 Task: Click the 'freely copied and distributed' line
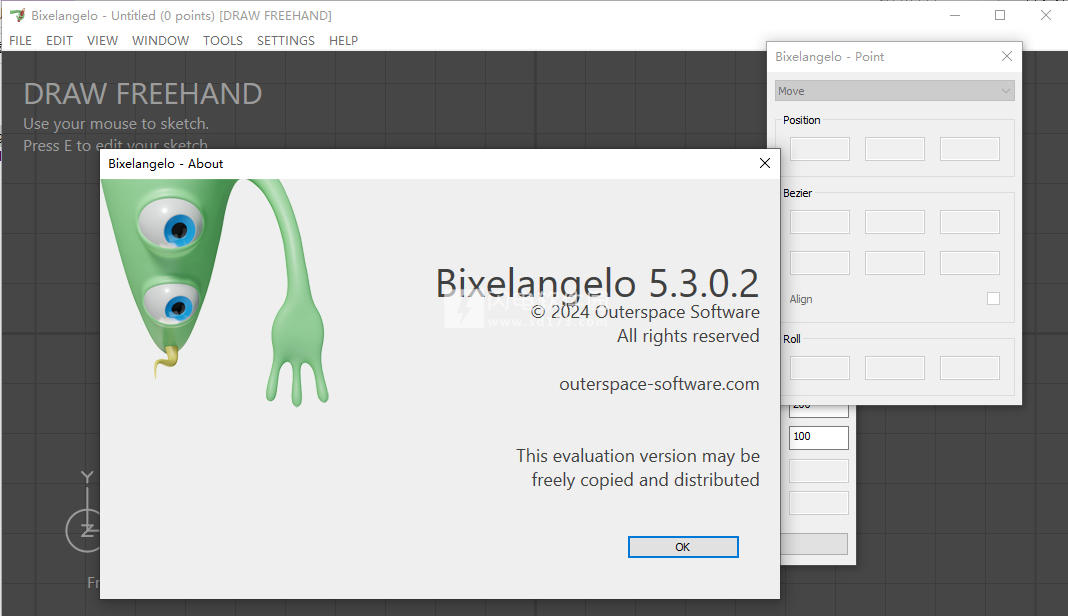coord(645,480)
